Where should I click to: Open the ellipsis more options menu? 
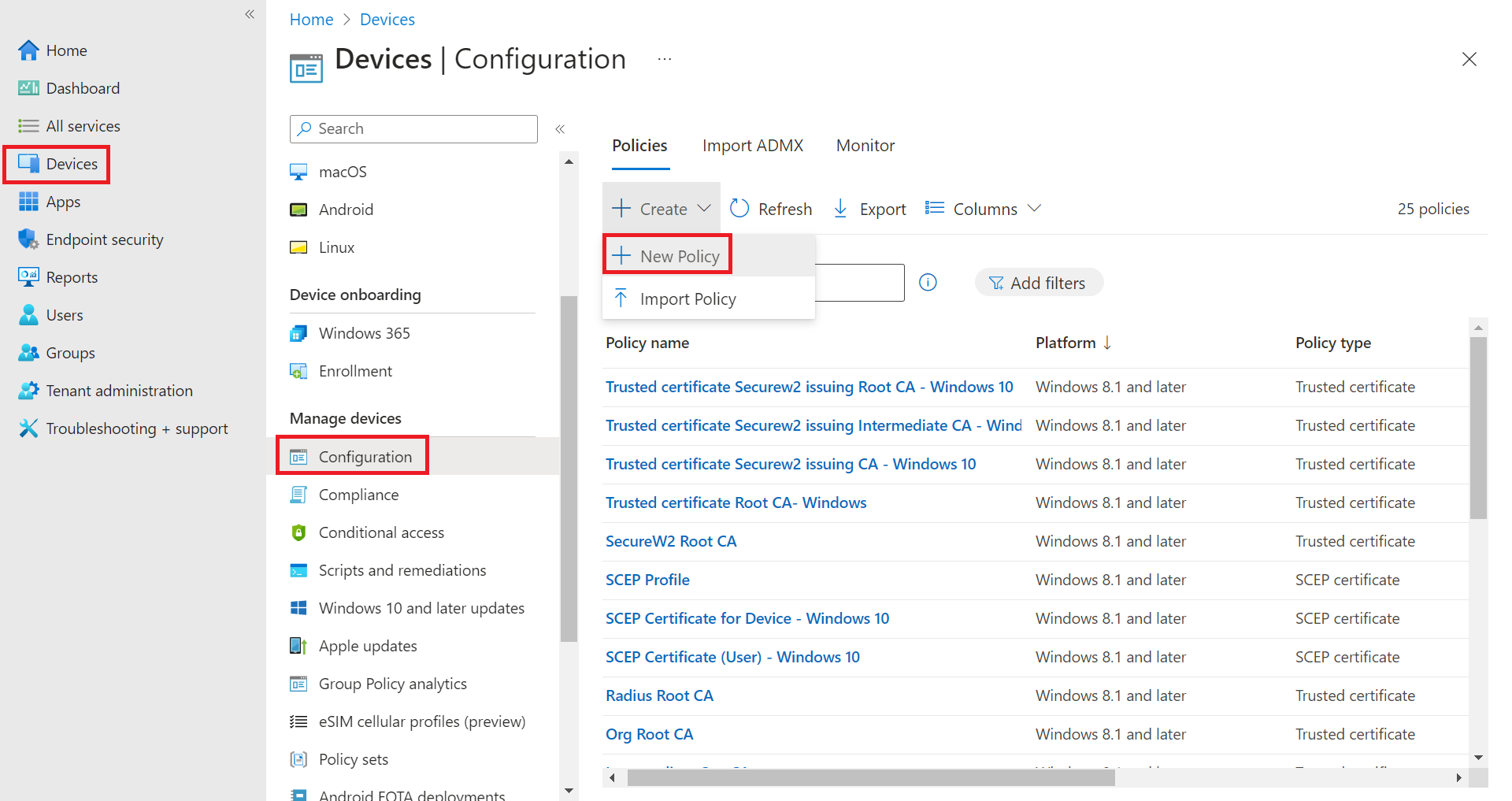(x=665, y=59)
